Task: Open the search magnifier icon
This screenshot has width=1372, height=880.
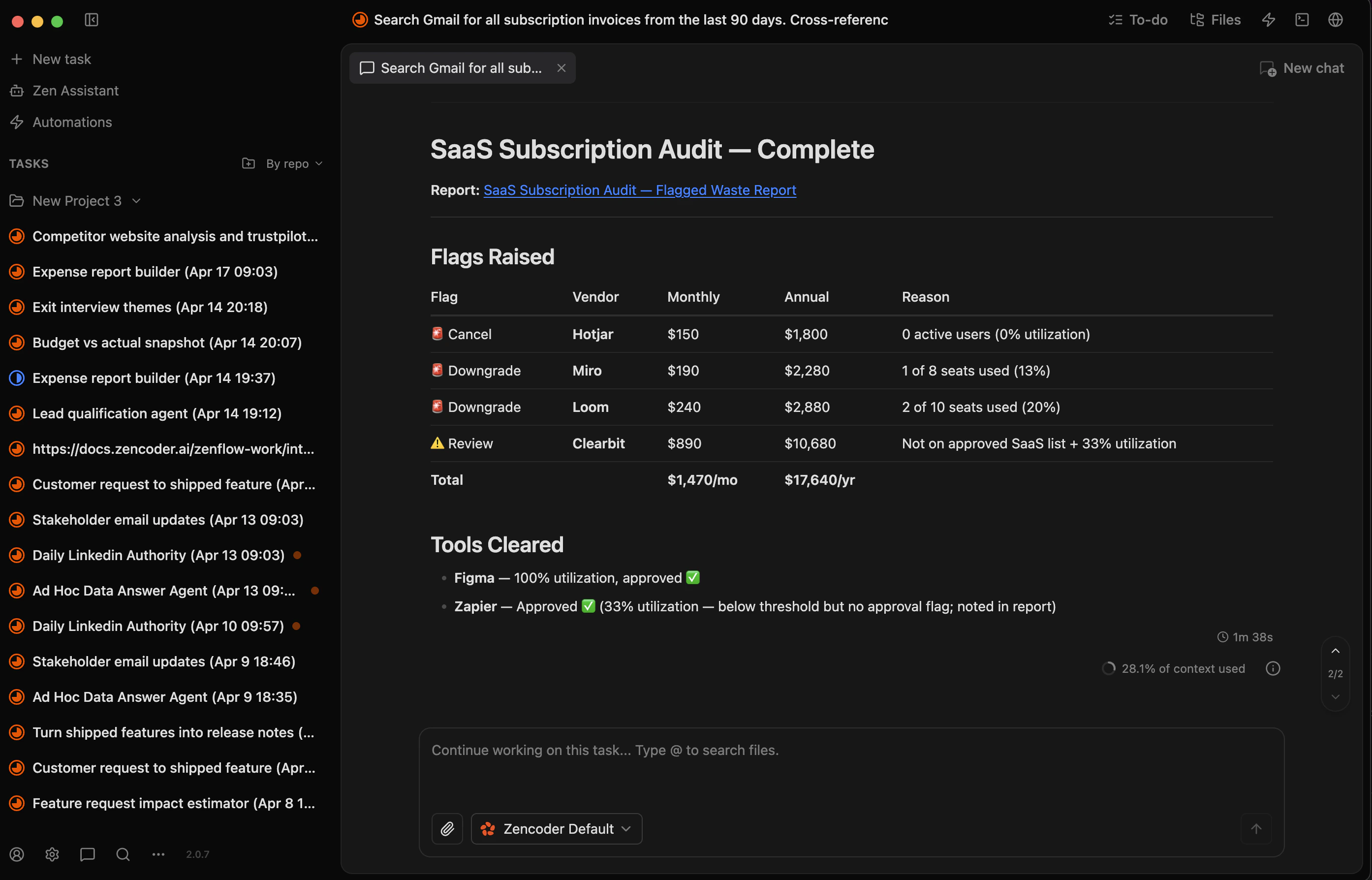Action: pyautogui.click(x=123, y=854)
